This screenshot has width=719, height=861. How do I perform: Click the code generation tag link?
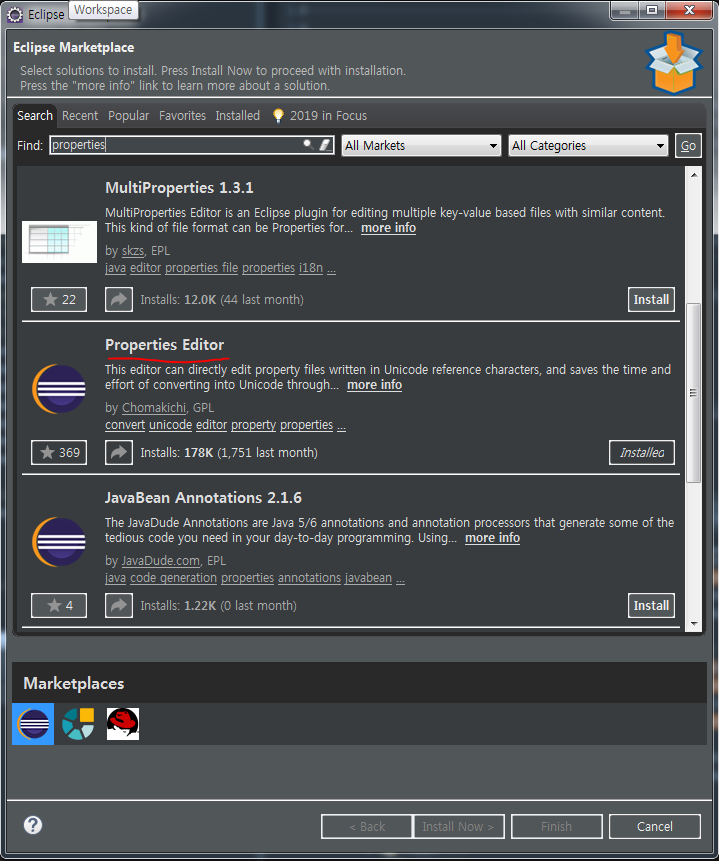(174, 578)
